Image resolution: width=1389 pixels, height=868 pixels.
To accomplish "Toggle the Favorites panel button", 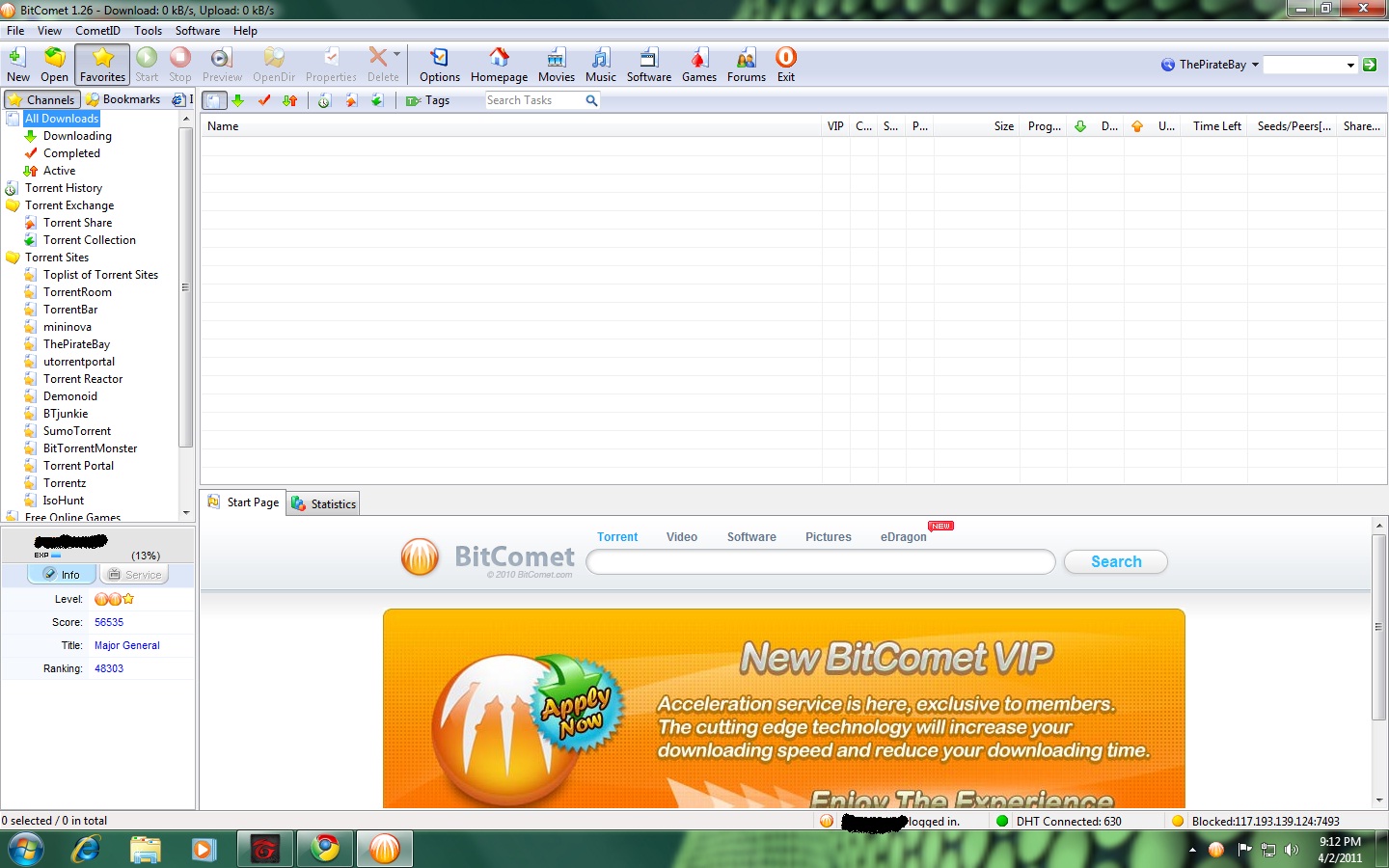I will tap(102, 65).
